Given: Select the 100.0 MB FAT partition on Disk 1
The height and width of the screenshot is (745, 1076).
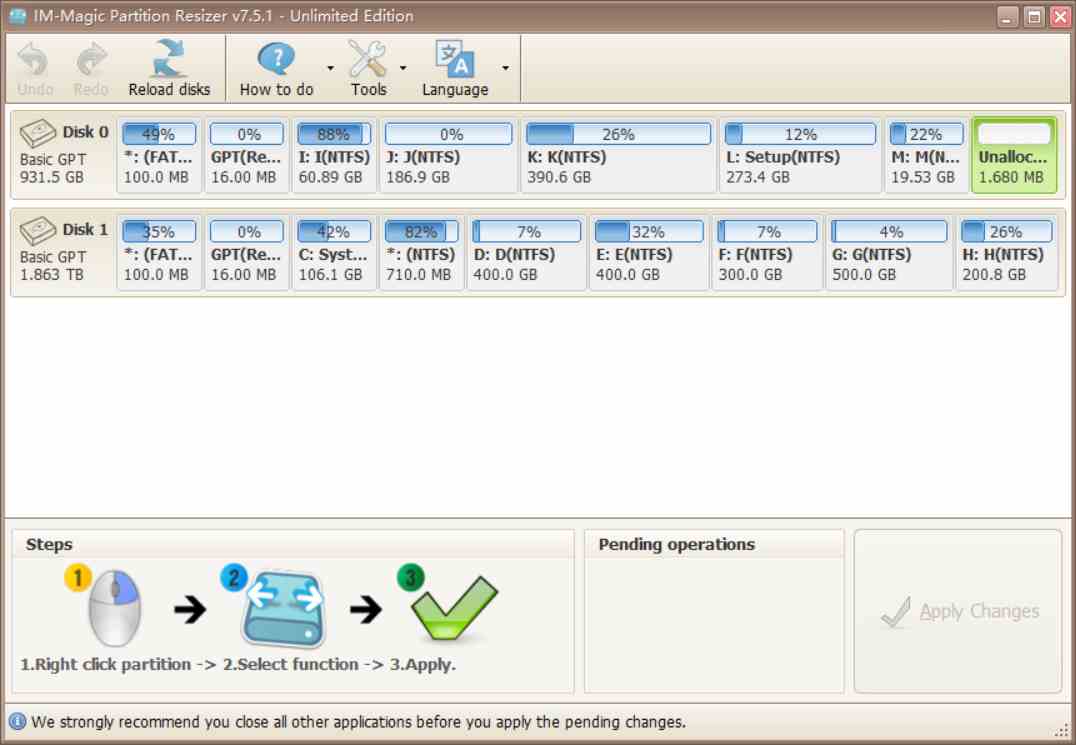Looking at the screenshot, I should pyautogui.click(x=159, y=252).
